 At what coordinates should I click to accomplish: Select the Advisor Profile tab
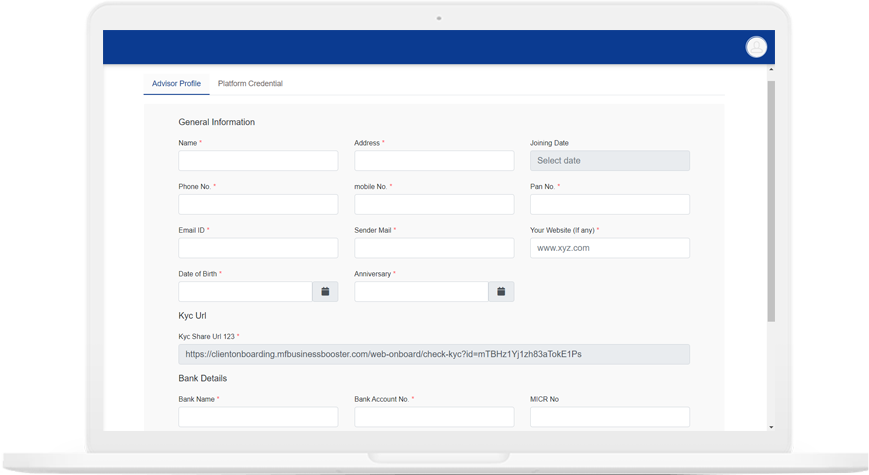click(176, 84)
